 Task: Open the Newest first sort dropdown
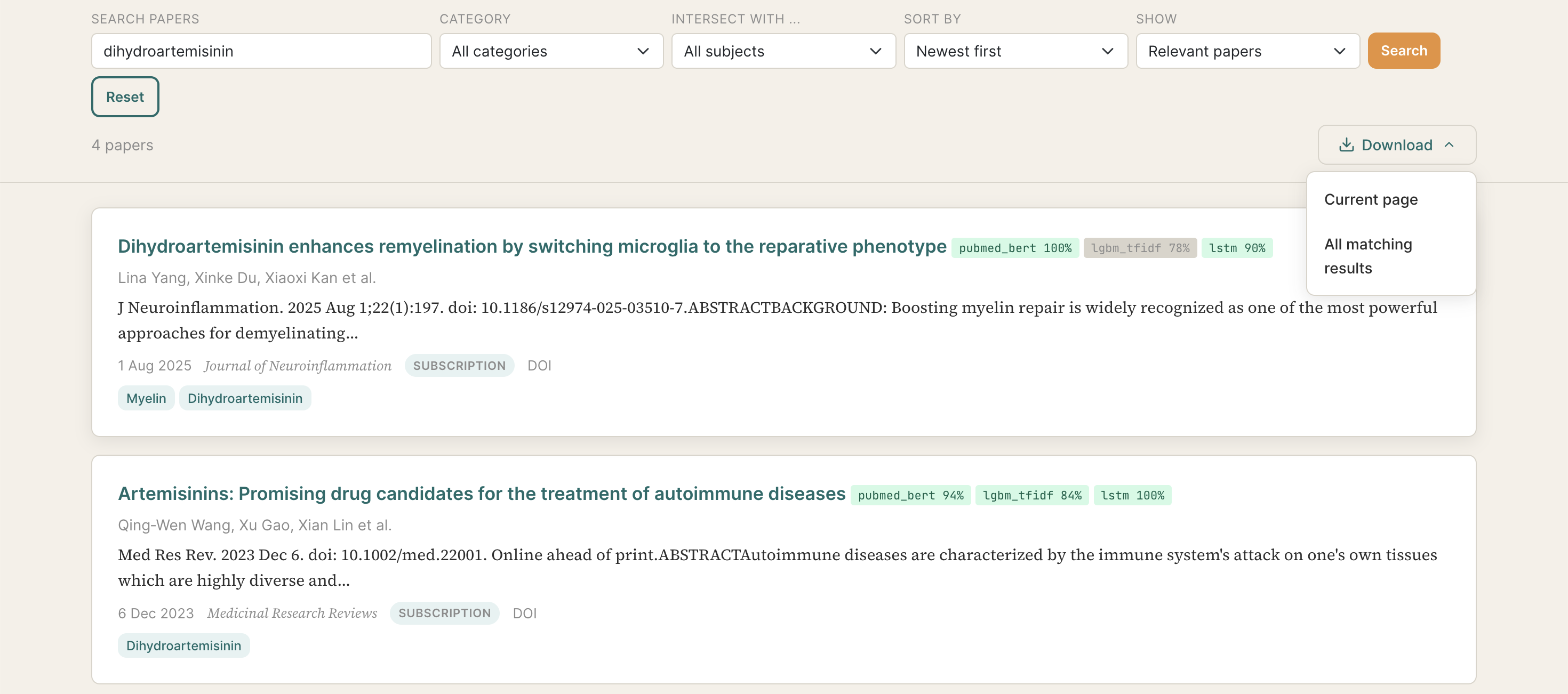click(1015, 51)
